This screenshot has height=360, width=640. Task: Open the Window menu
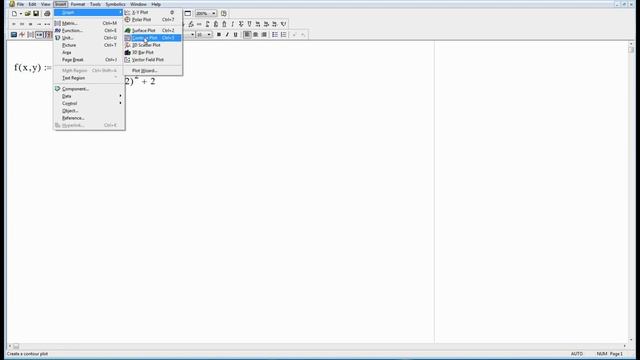(x=138, y=4)
